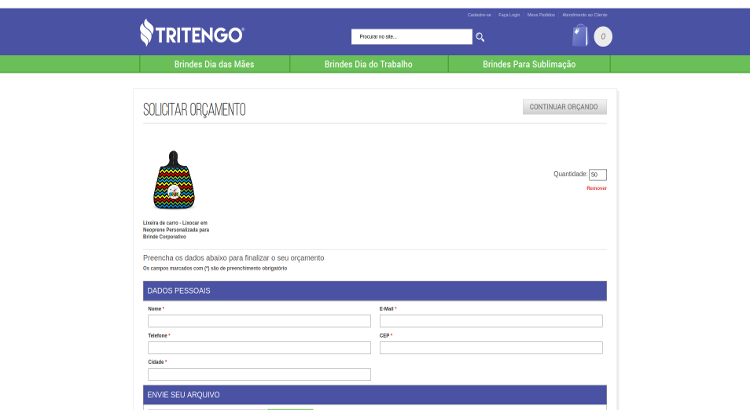Viewport: 750px width, 410px height.
Task: Click the E-Mail input field
Action: pyautogui.click(x=491, y=321)
